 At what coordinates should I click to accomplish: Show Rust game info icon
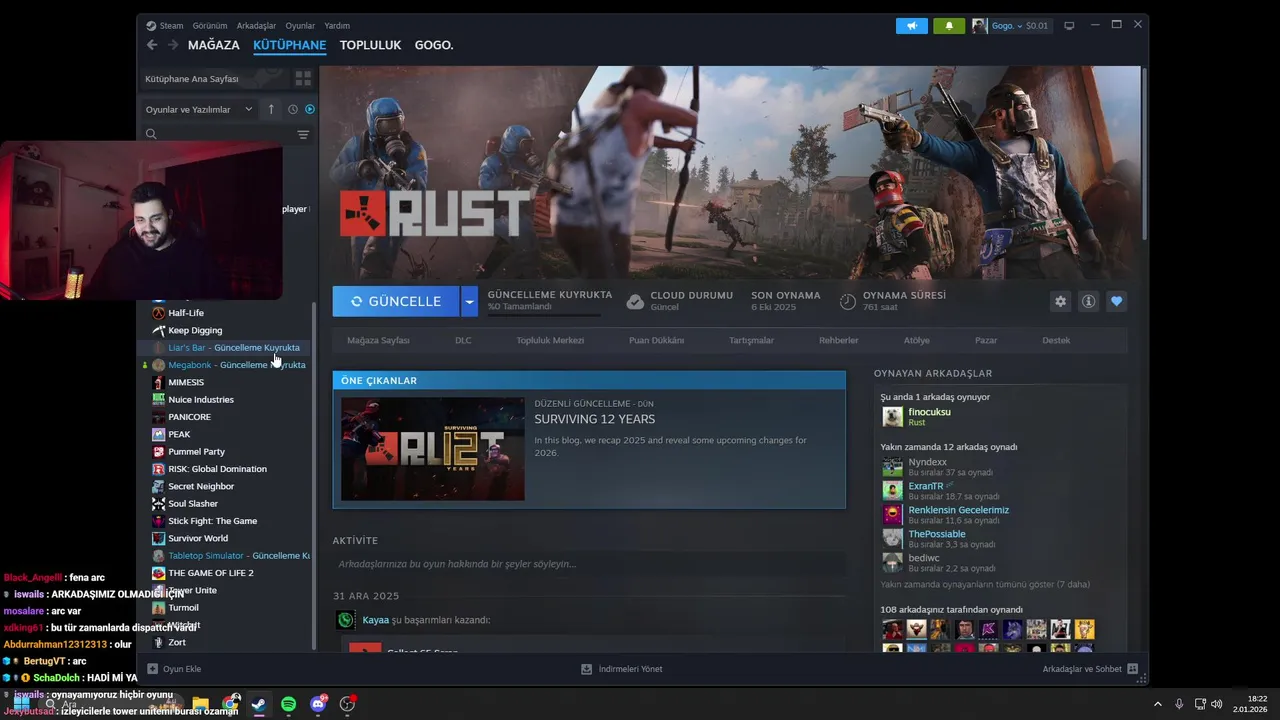[1089, 301]
